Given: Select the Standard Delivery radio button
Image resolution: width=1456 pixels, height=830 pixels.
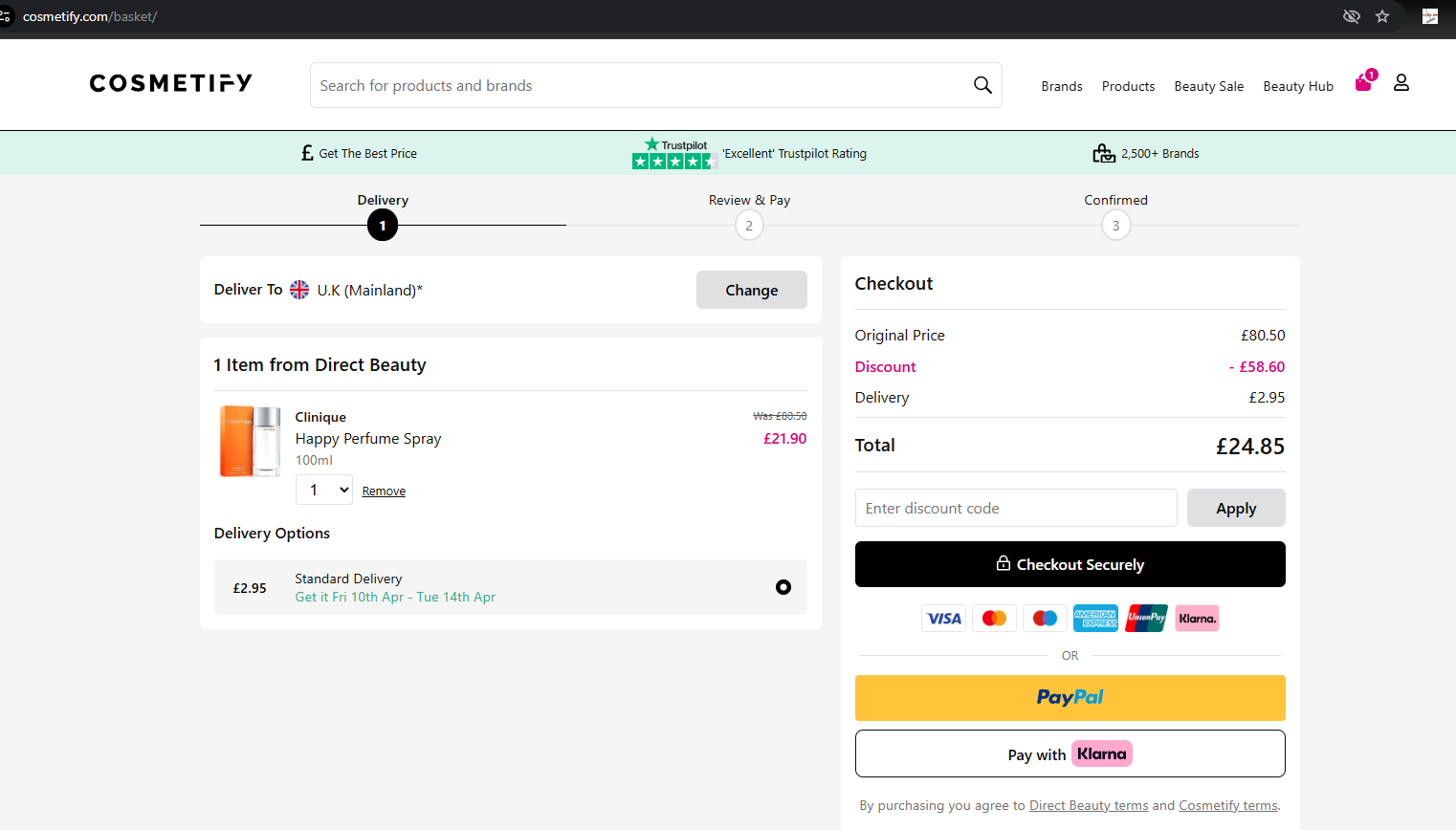Looking at the screenshot, I should [783, 587].
